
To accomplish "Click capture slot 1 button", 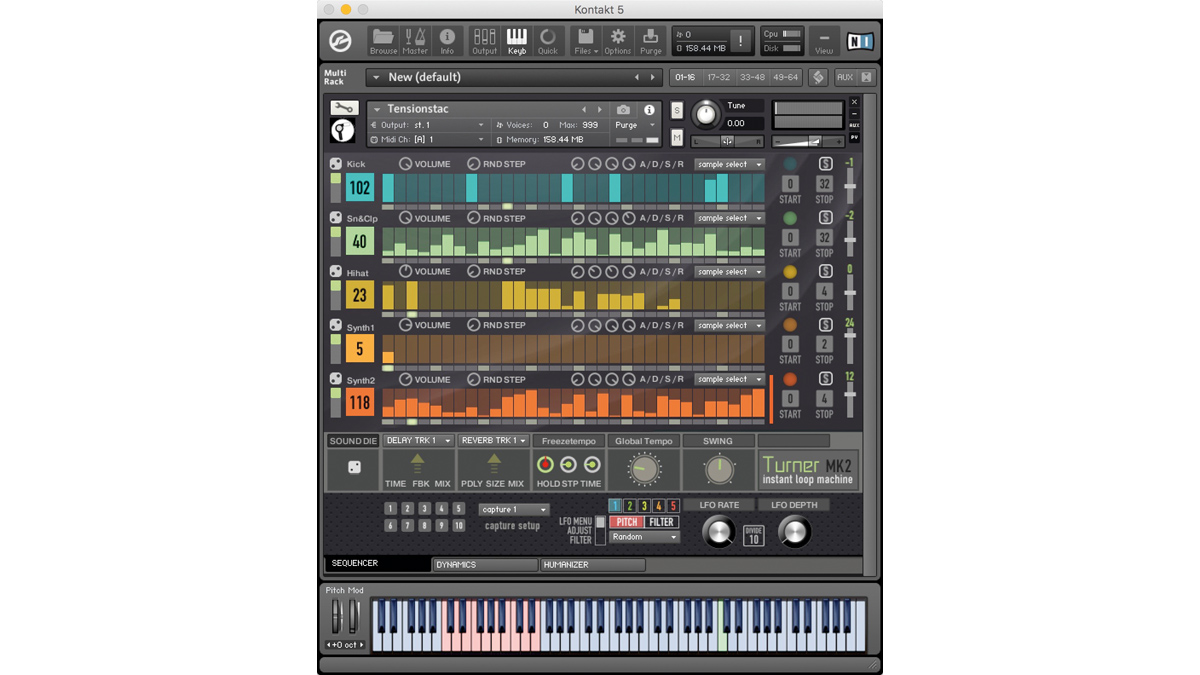I will pyautogui.click(x=391, y=509).
